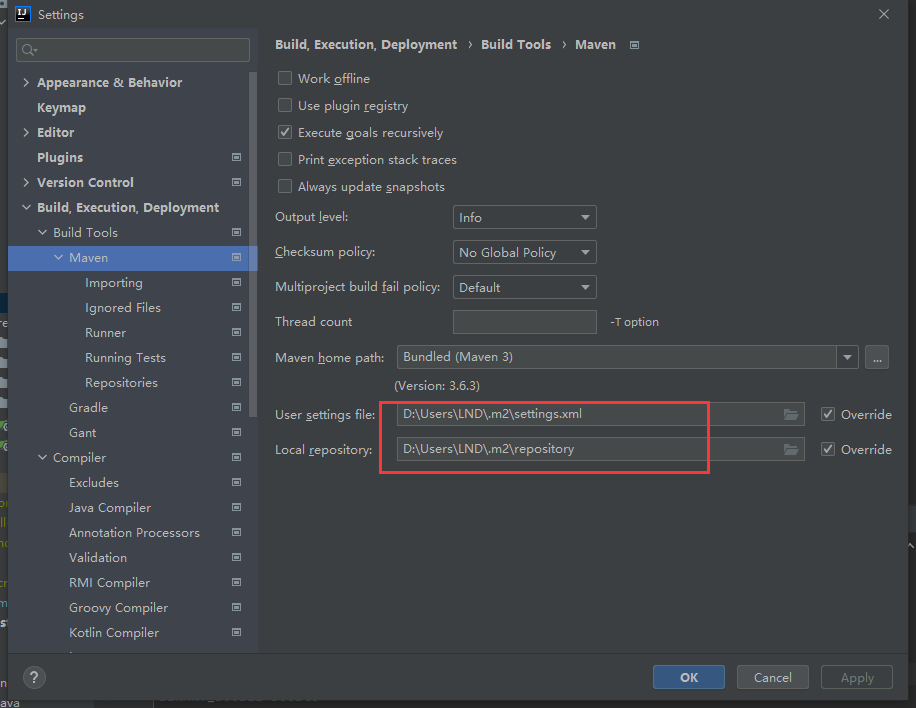Click the breadcrumb project icon after Maven title
The height and width of the screenshot is (708, 916).
coord(634,45)
